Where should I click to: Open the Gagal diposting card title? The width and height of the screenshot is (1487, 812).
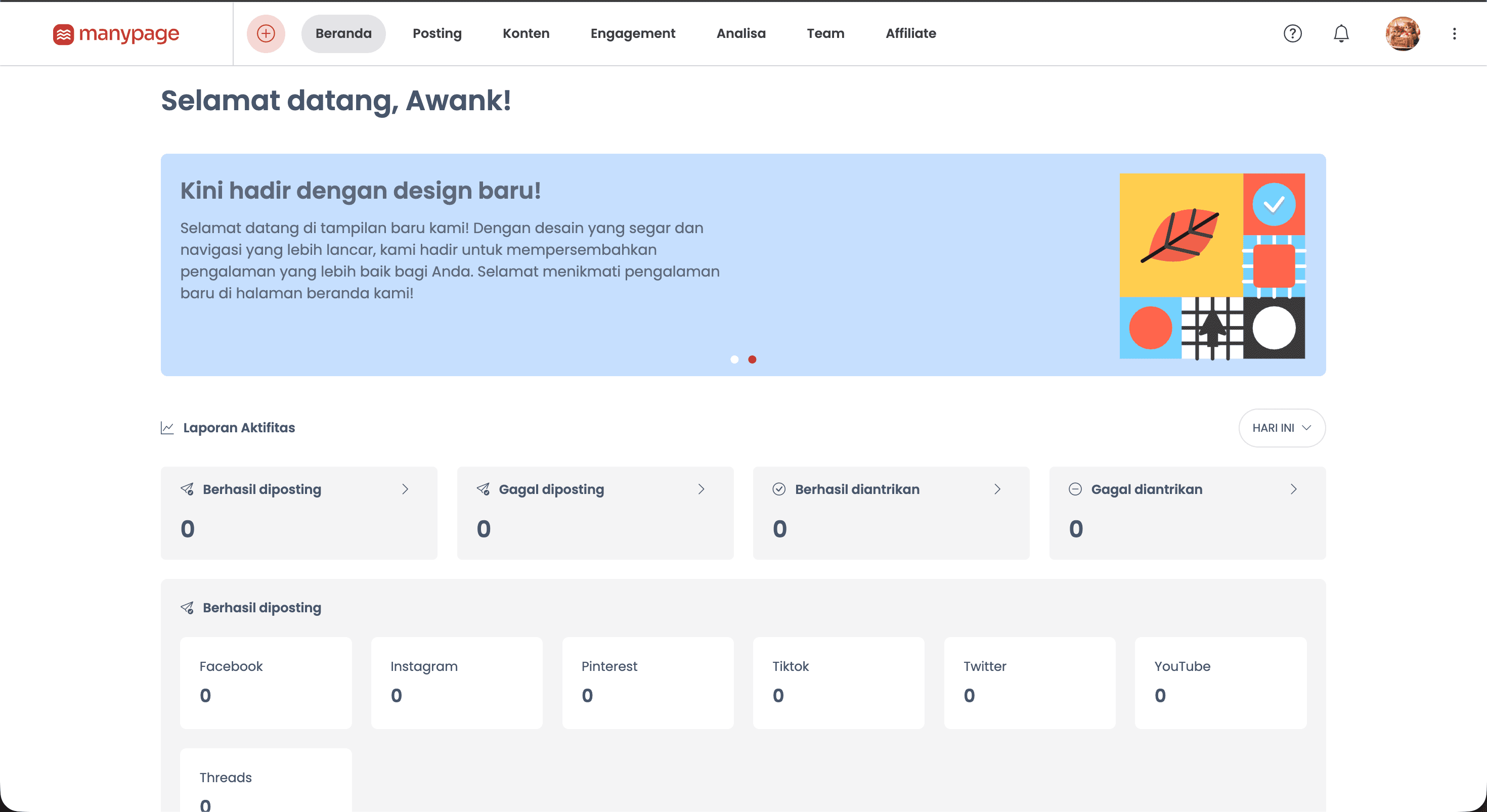point(551,489)
